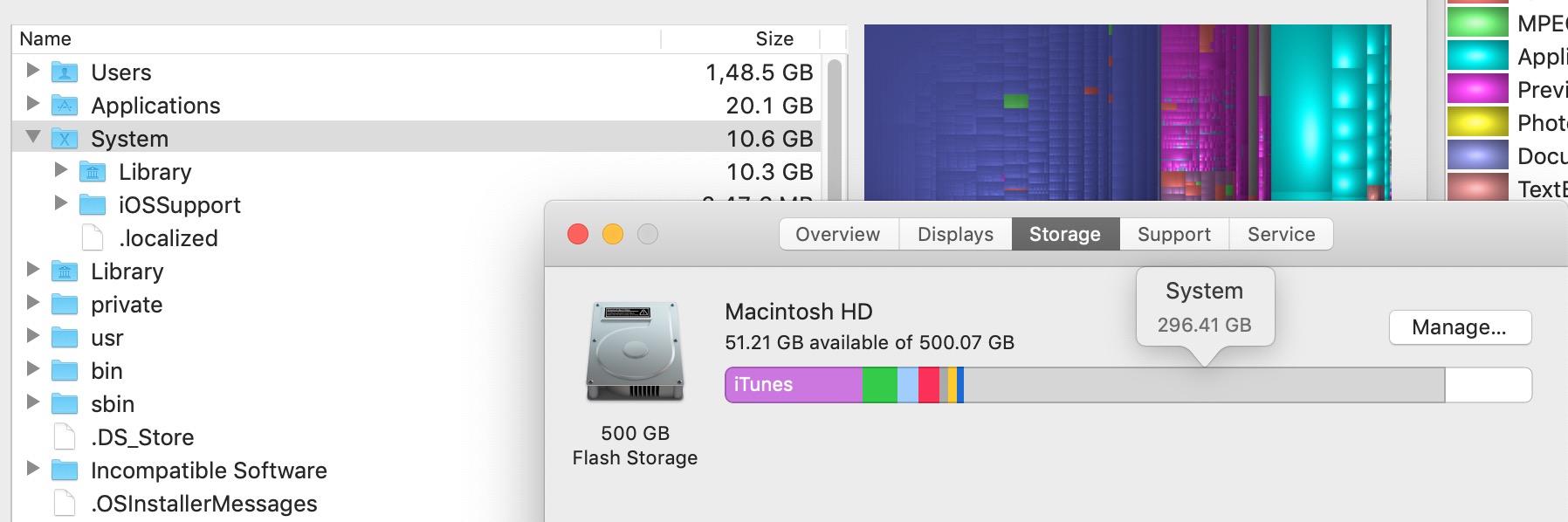Click the .DS_Store file icon
Viewport: 1568px width, 522px height.
[65, 437]
